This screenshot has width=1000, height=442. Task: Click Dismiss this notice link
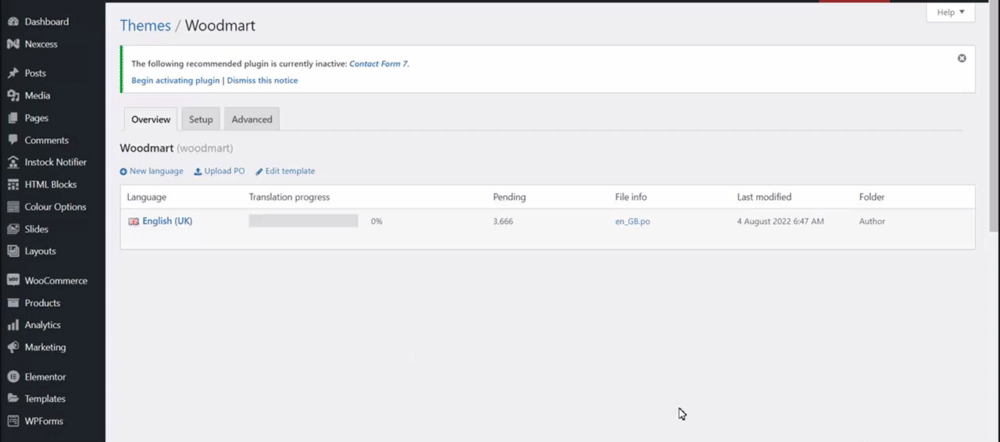click(262, 80)
